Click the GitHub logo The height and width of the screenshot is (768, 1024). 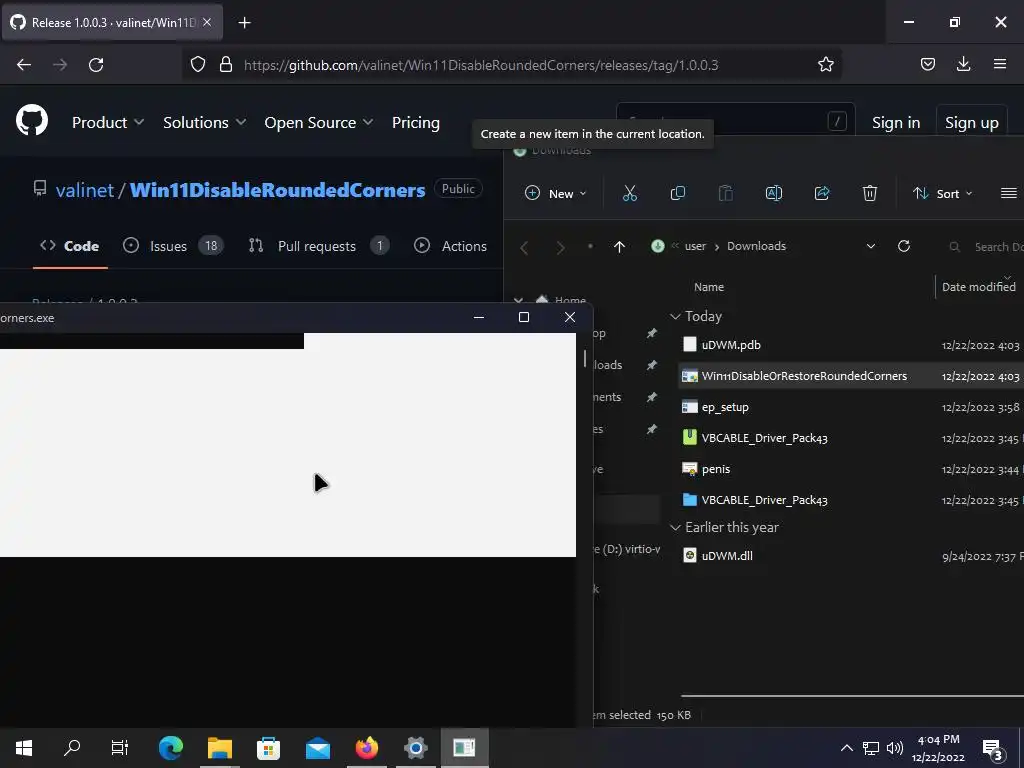tap(32, 121)
